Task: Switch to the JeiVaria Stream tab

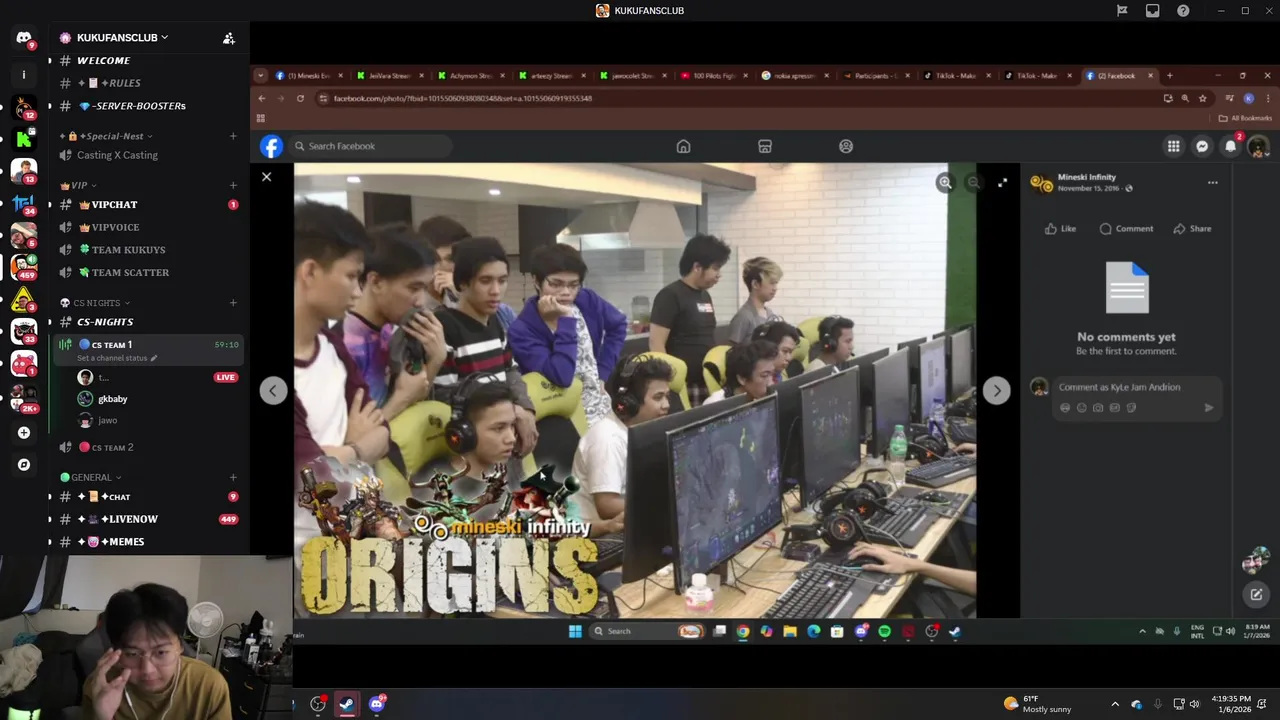Action: pos(390,76)
